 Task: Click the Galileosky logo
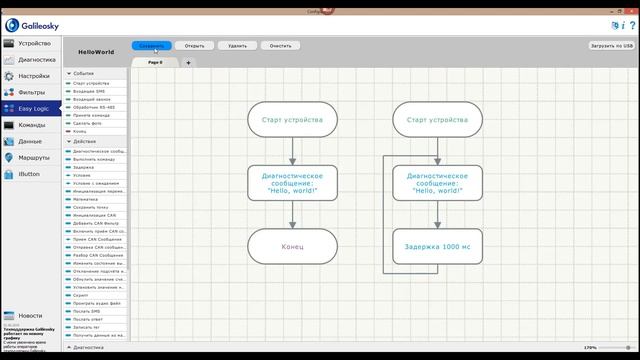[32, 25]
